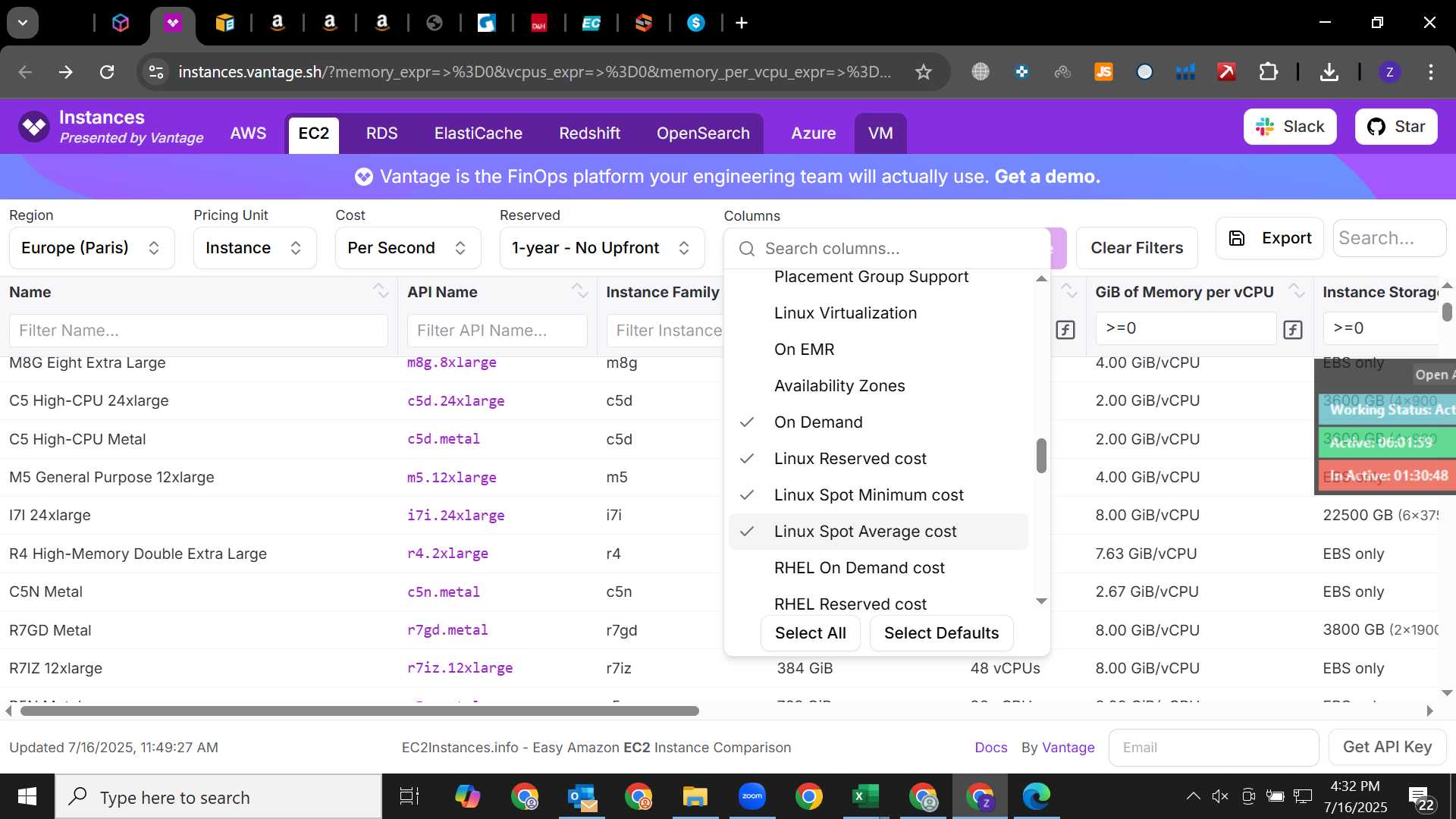Click Select Defaults button
This screenshot has width=1456, height=819.
[941, 633]
